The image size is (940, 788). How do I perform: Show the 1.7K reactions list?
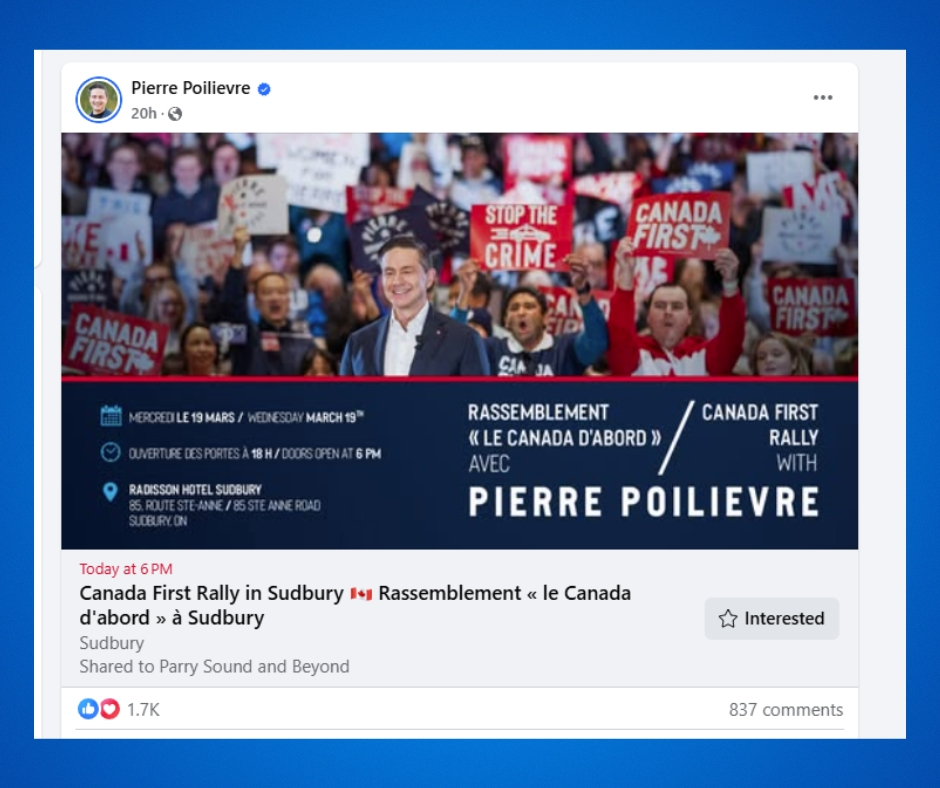click(x=143, y=710)
